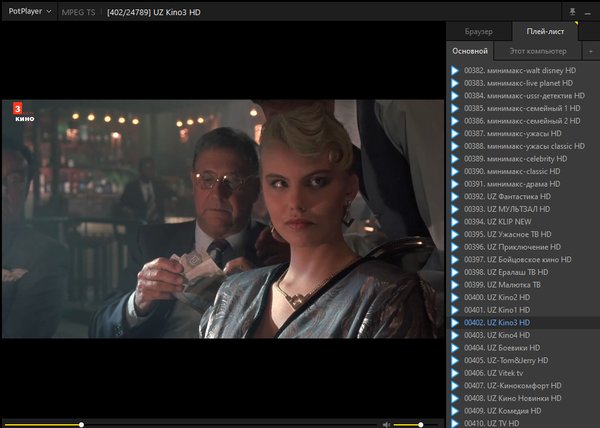Viewport: 600px width, 428px height.
Task: Click play icon beside минимакс-classic HD
Action: 455,171
